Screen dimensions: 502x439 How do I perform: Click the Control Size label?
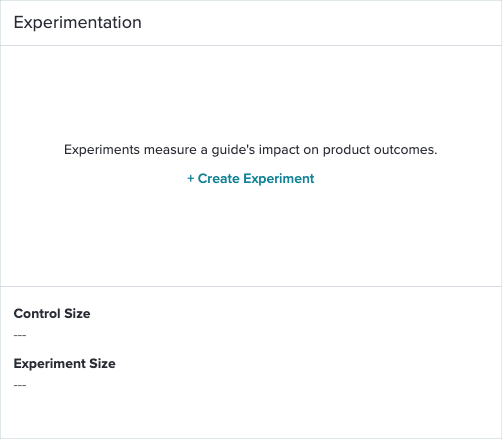pyautogui.click(x=52, y=314)
